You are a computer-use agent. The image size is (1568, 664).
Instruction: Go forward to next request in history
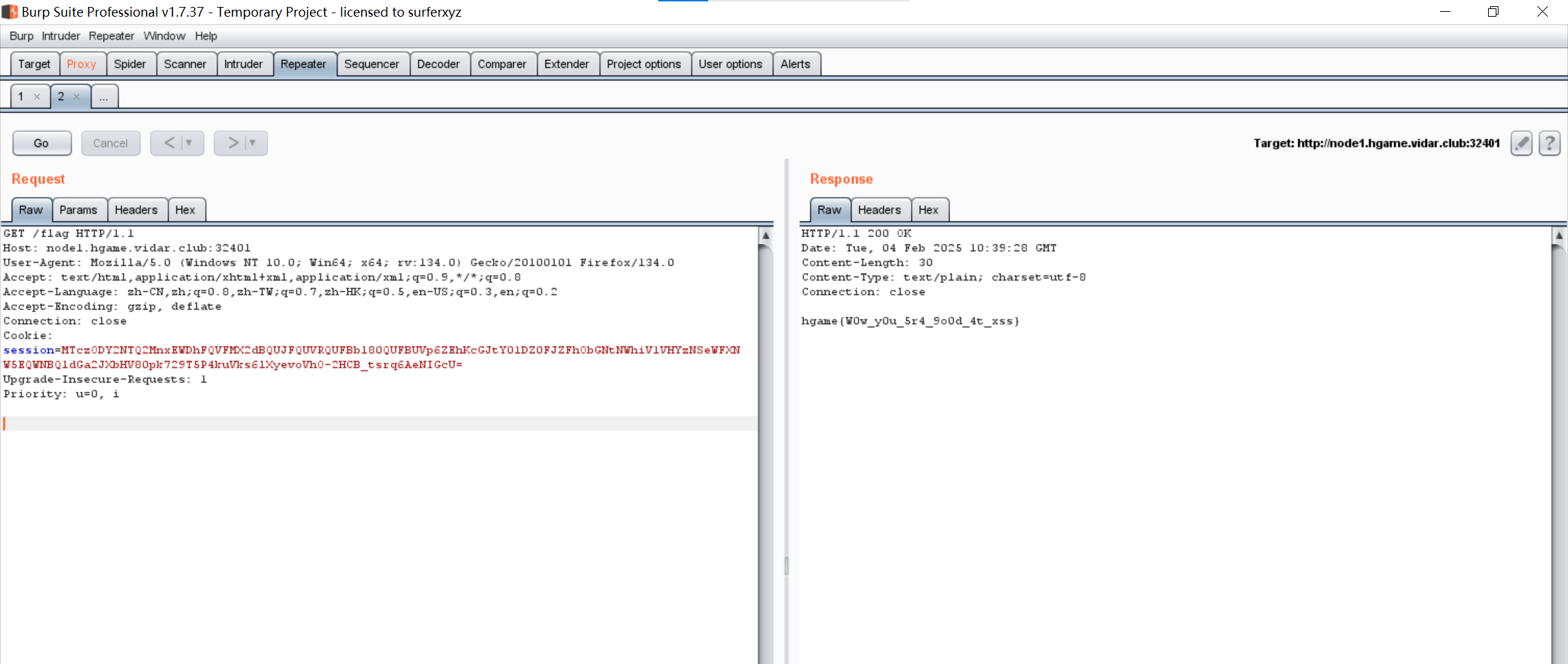click(234, 143)
